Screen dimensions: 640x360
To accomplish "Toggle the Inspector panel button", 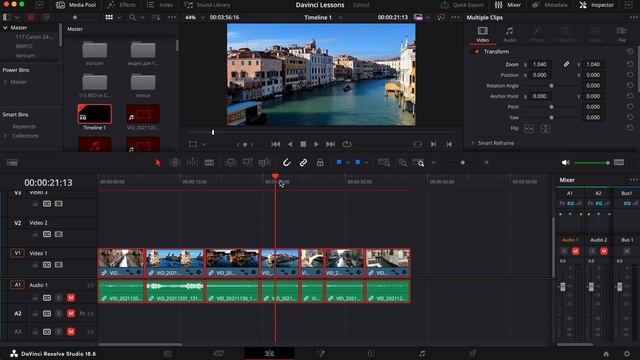I will pos(597,5).
